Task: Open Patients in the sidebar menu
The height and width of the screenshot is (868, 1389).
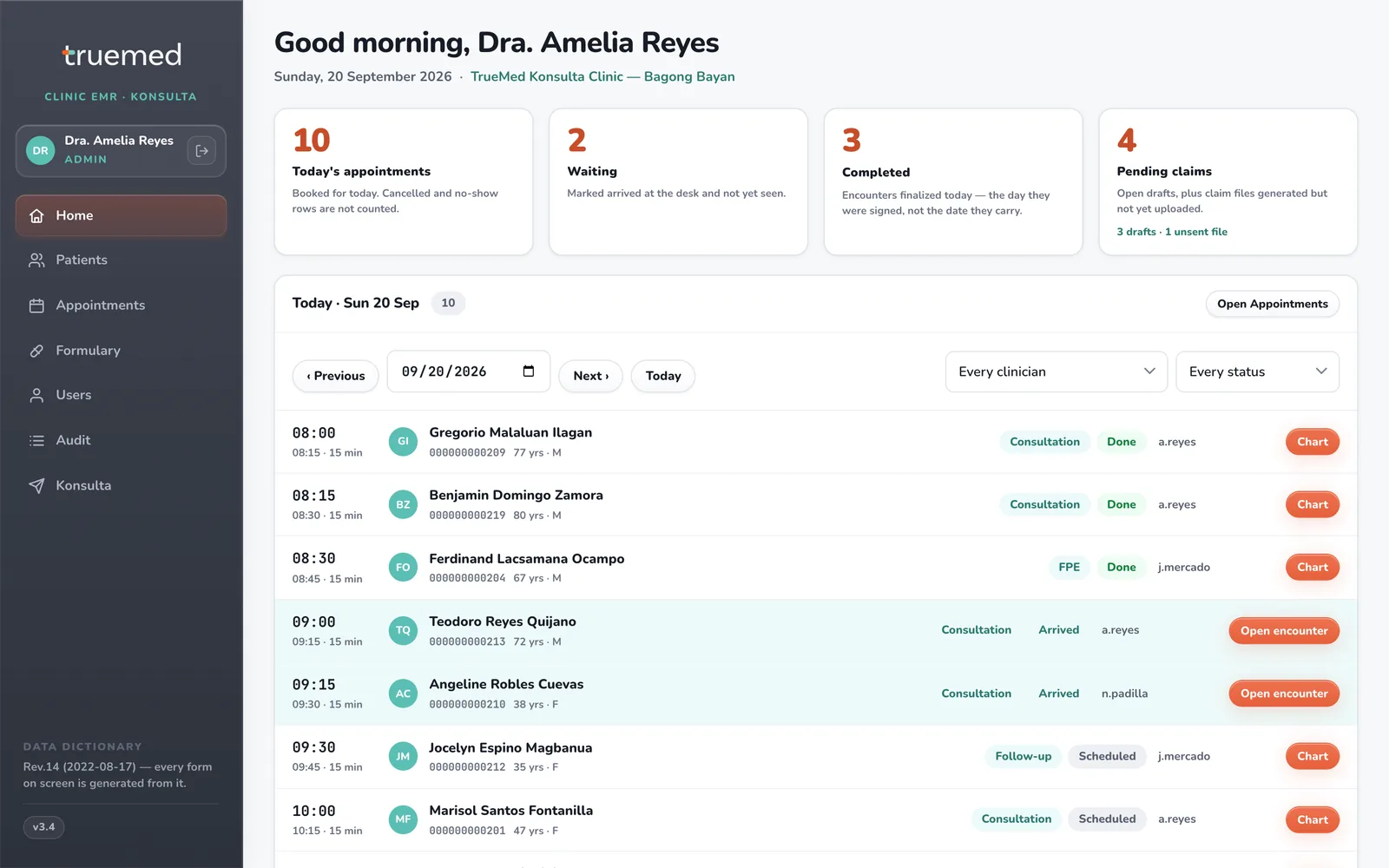Action: tap(121, 260)
